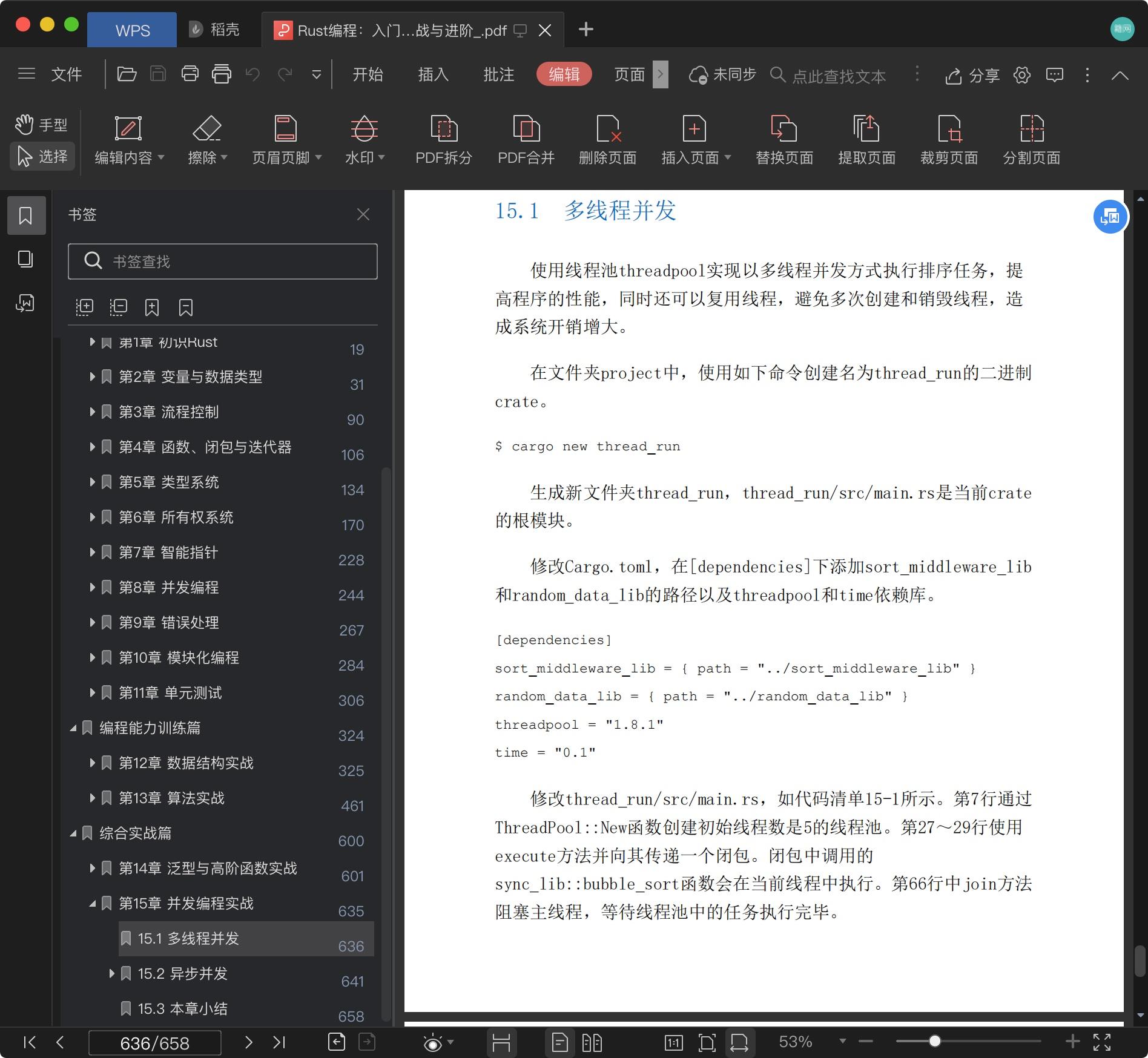Open file folder icon in toolbar

(127, 74)
